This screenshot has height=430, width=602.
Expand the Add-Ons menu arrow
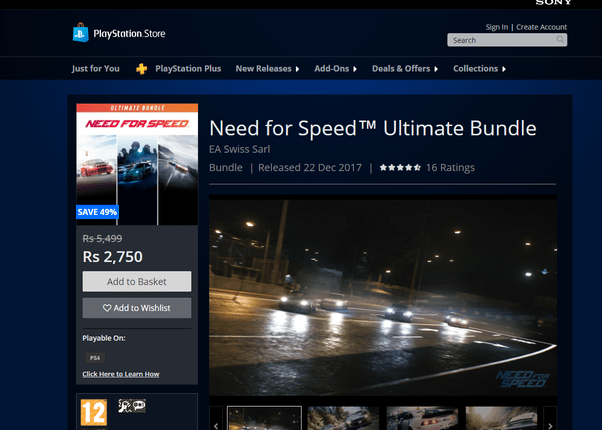click(355, 69)
